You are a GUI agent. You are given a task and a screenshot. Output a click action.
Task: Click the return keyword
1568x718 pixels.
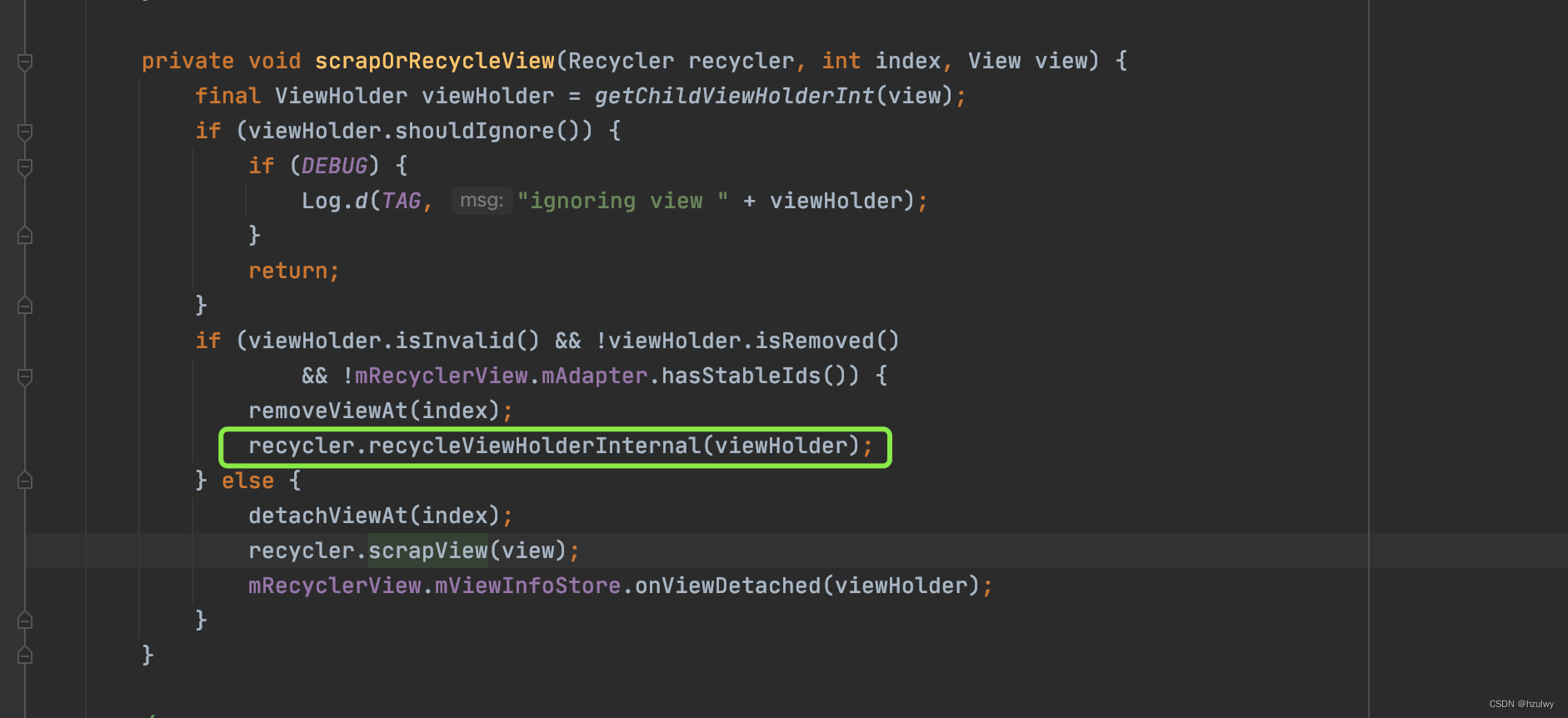287,271
